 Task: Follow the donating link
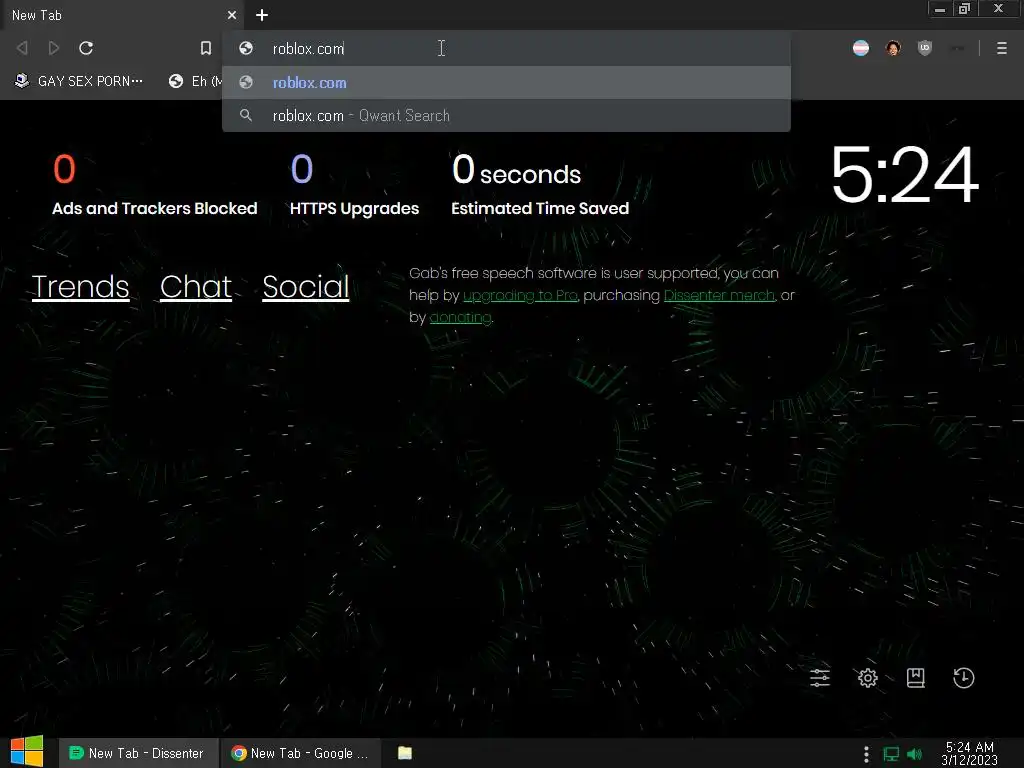pyautogui.click(x=460, y=317)
